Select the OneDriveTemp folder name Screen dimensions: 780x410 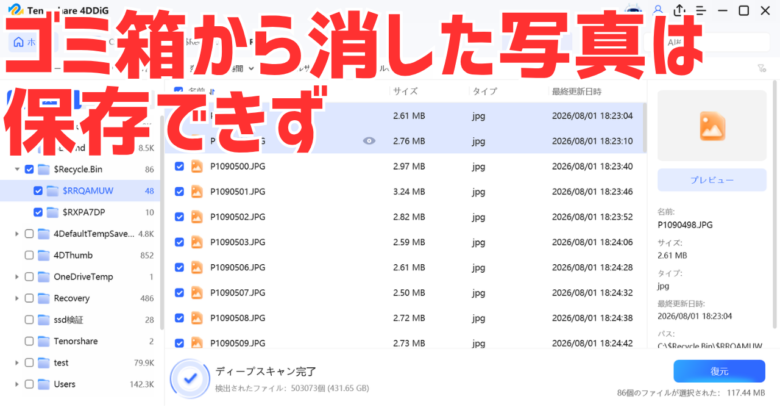coord(83,277)
